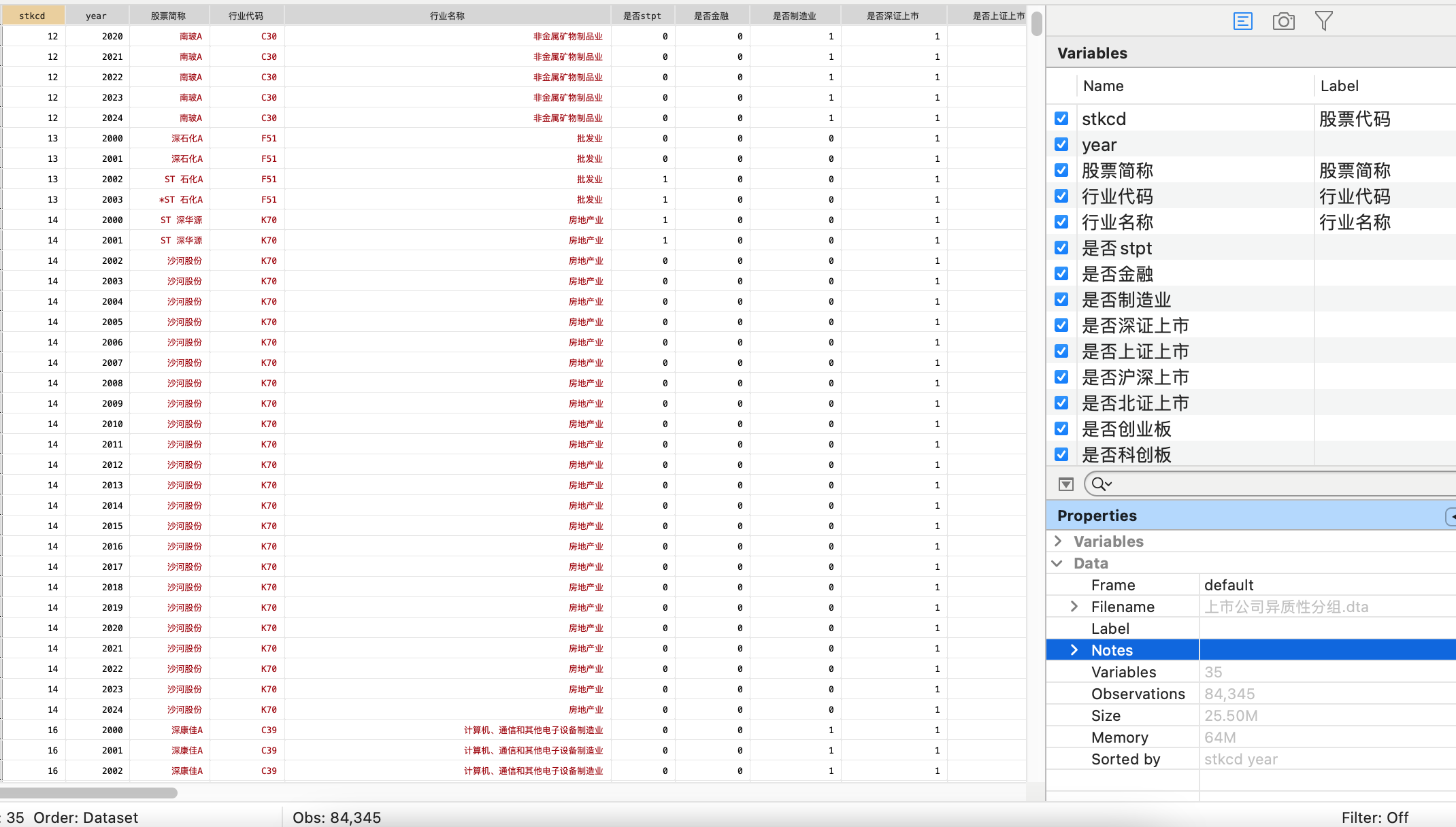The height and width of the screenshot is (827, 1456).
Task: Click the Label column header in Variables
Action: click(1339, 86)
